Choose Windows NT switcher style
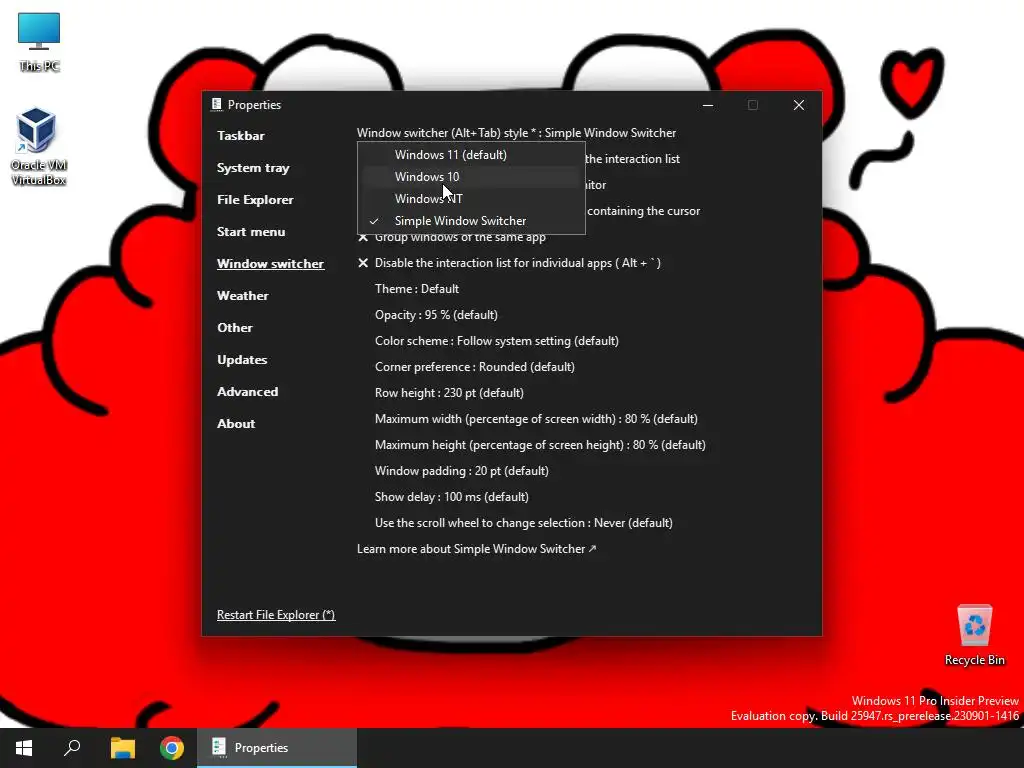 [471, 199]
